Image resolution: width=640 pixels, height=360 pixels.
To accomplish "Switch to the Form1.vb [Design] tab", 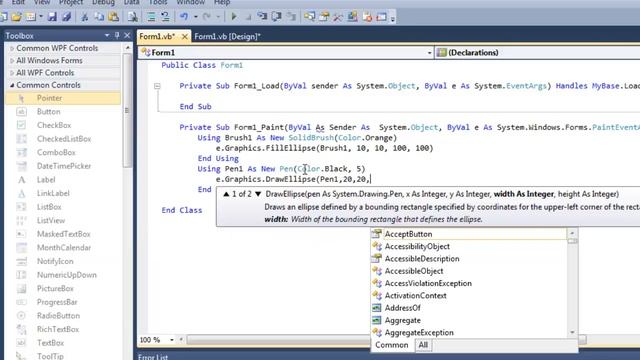I will tap(227, 36).
